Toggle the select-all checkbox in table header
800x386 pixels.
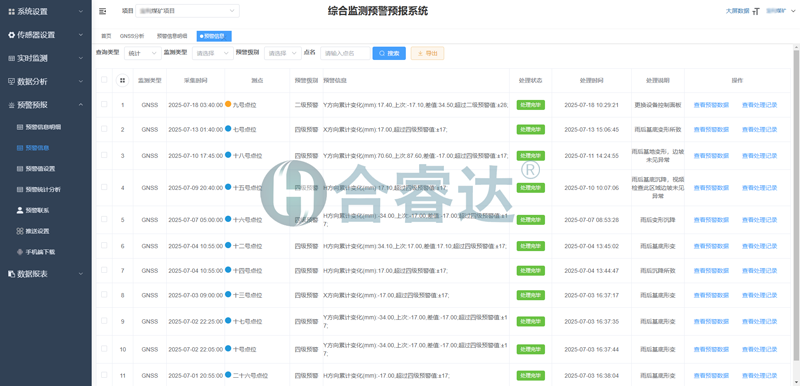click(x=104, y=80)
